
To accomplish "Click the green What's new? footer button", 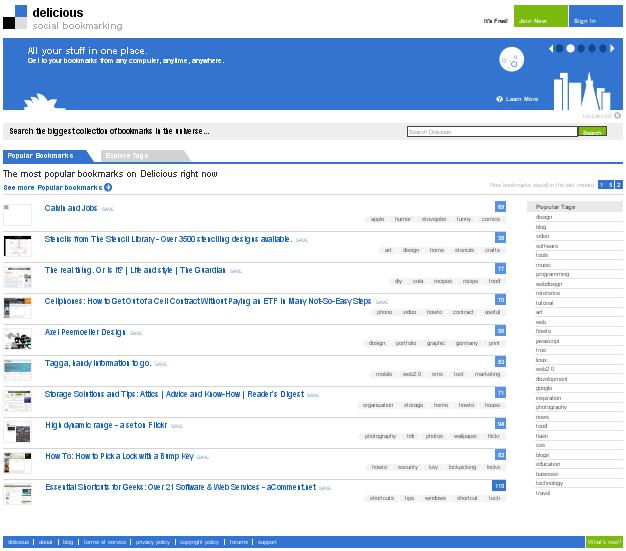I will 604,542.
